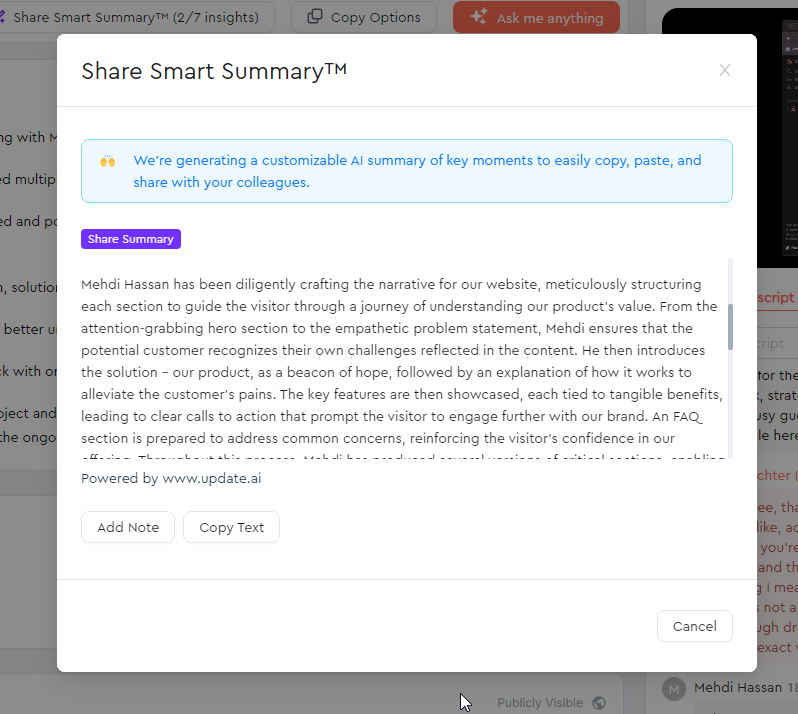Click the summary text scrollbar thumb
This screenshot has height=714, width=798.
point(730,327)
